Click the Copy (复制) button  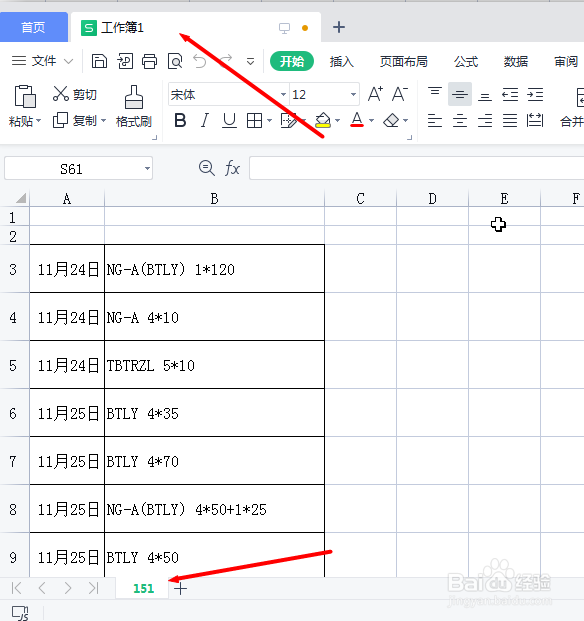point(75,120)
